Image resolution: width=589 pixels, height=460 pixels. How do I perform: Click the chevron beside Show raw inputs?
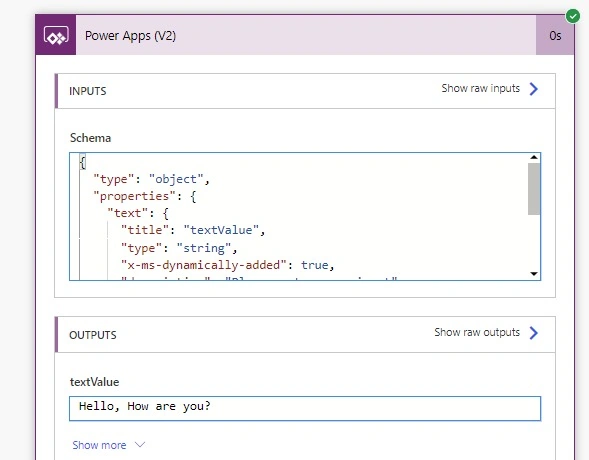(533, 89)
